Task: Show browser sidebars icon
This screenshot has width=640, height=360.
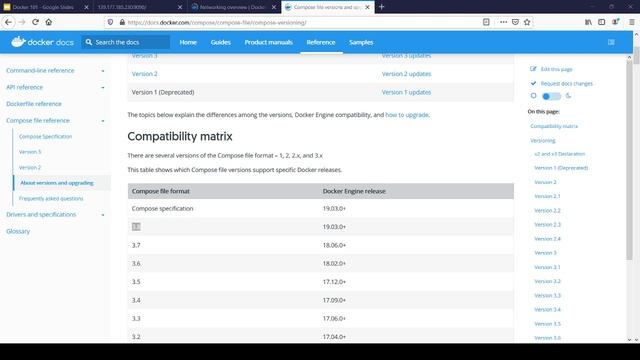Action: click(x=602, y=22)
